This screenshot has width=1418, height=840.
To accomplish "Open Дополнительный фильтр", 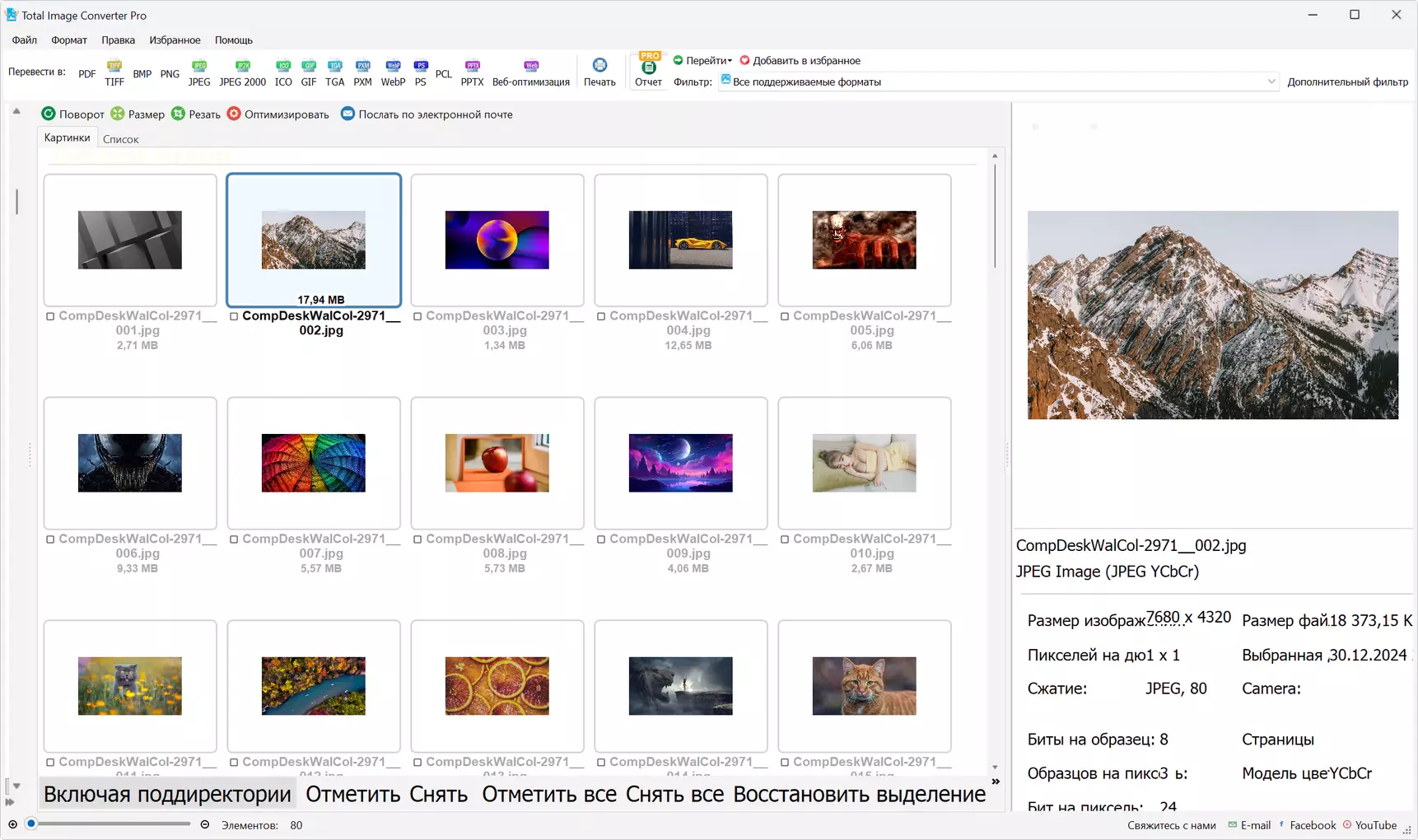I will (x=1347, y=82).
